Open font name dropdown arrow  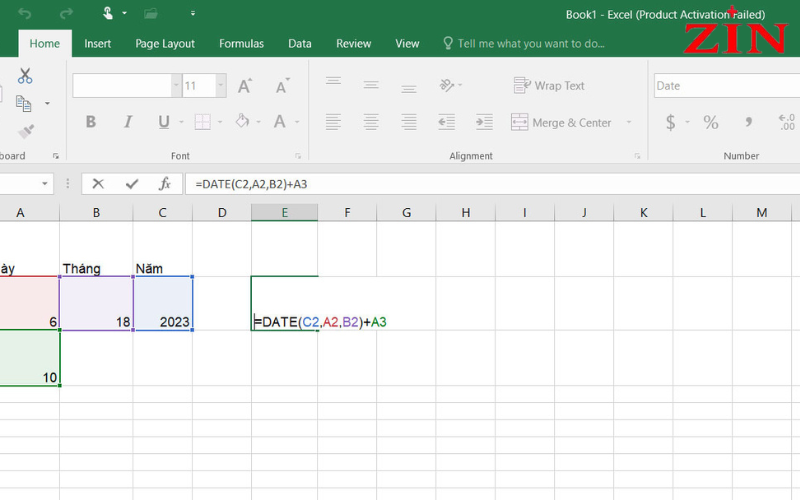tap(177, 86)
